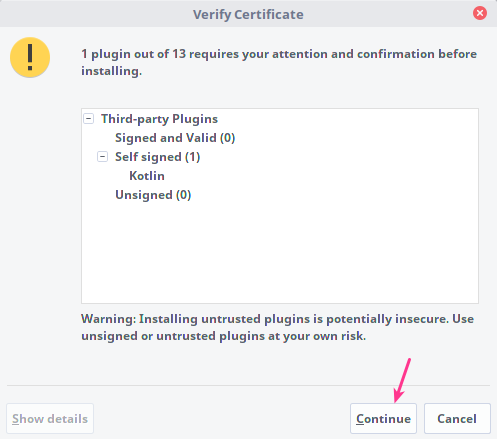The image size is (497, 439).
Task: Select the Signed and Valid (0) item
Action: (175, 138)
